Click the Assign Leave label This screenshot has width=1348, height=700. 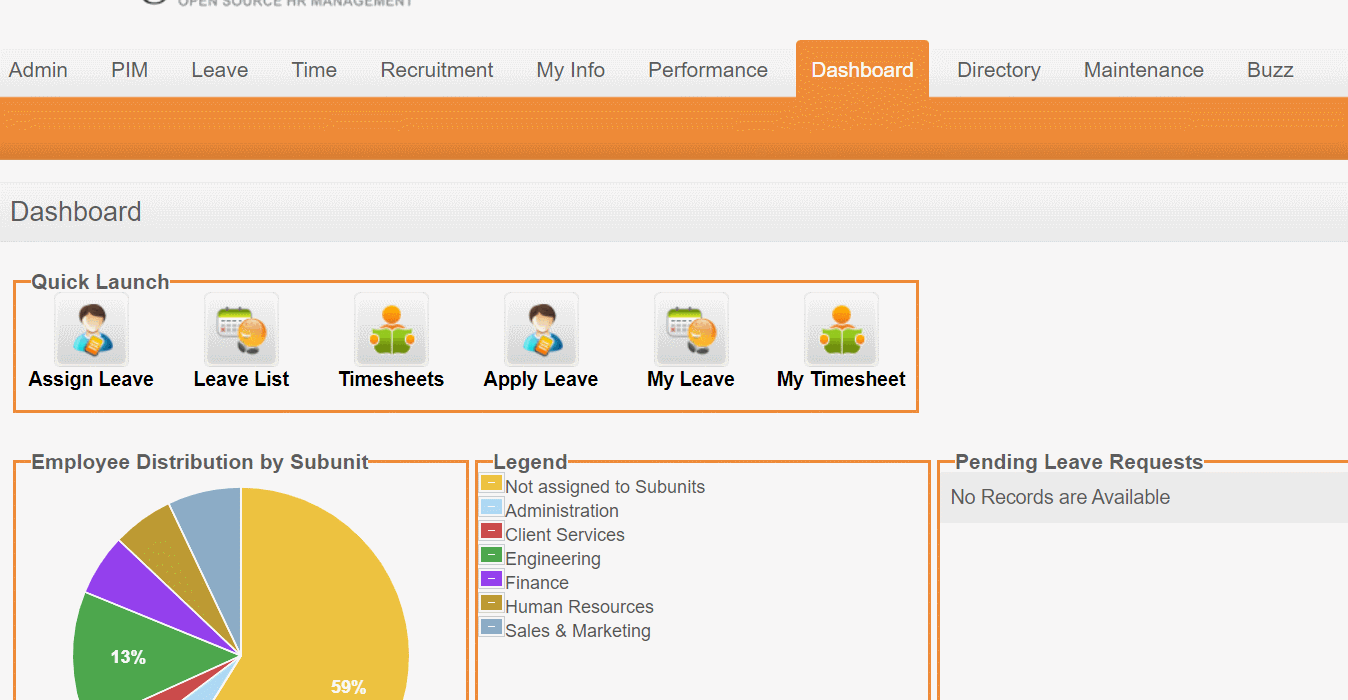point(91,379)
